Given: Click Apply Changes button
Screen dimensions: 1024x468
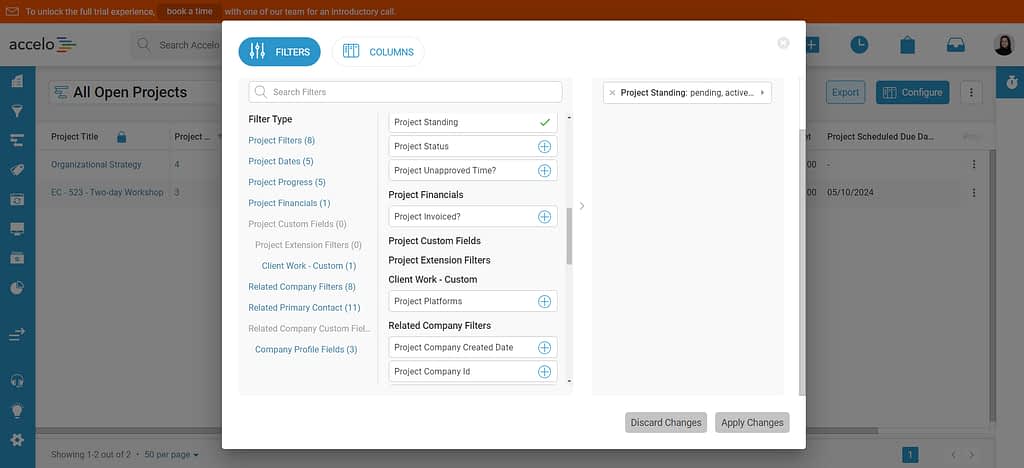Looking at the screenshot, I should pyautogui.click(x=752, y=422).
